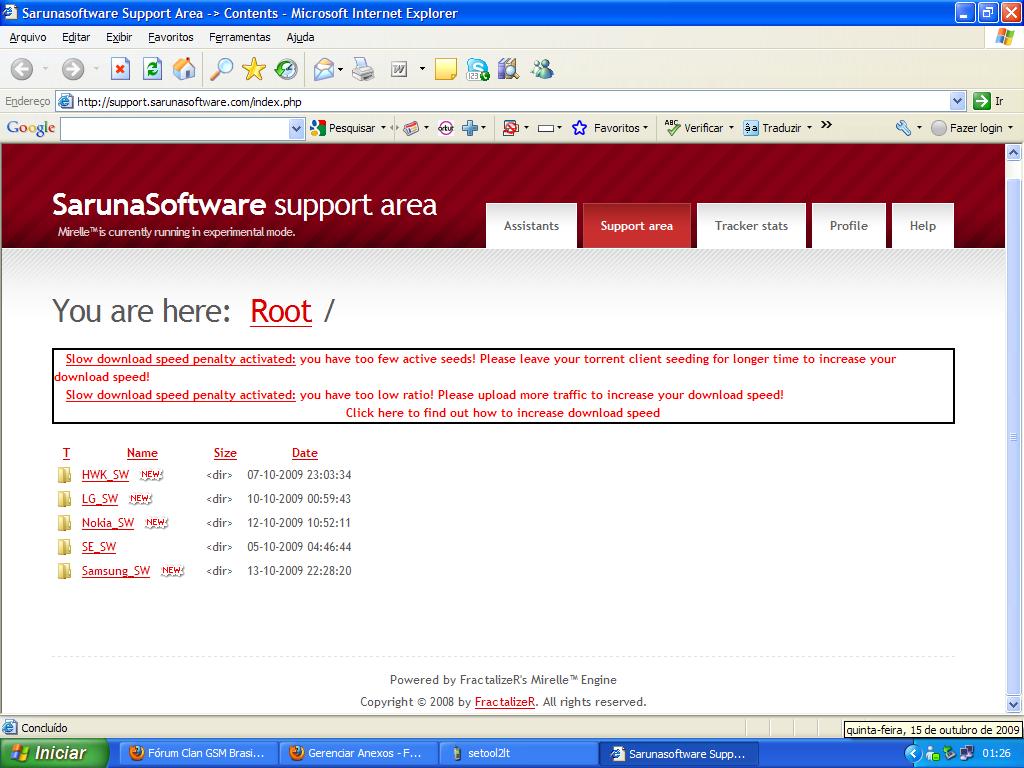Open the address bar URL dropdown
1024x768 pixels.
(957, 101)
